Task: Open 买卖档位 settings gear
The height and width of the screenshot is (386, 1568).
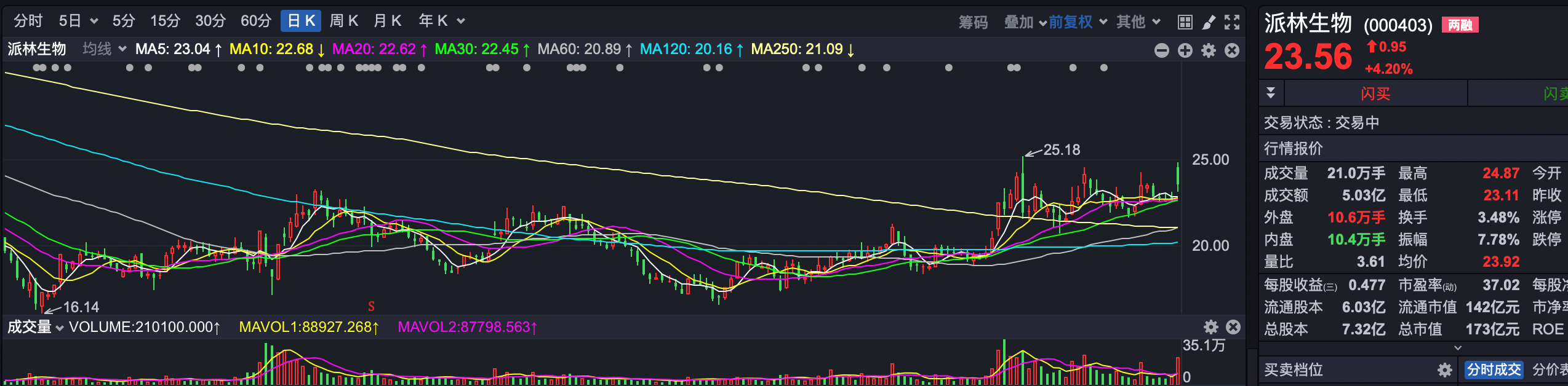Action: click(x=1444, y=370)
